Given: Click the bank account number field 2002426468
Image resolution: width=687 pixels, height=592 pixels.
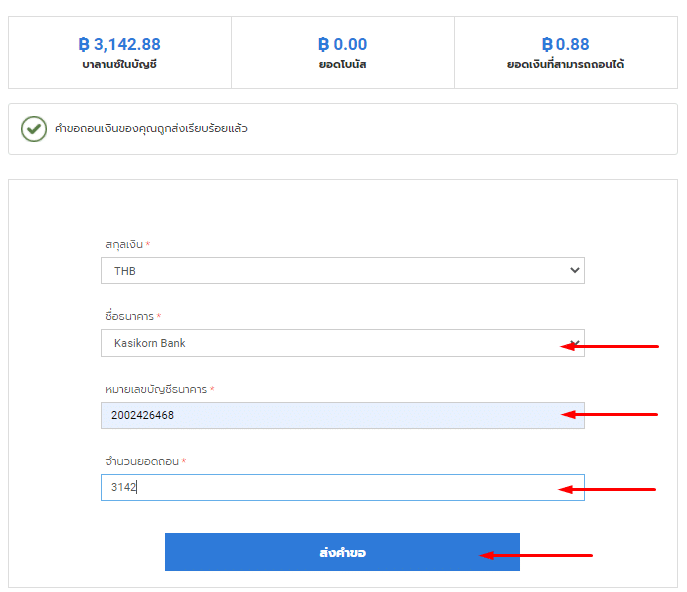Looking at the screenshot, I should (330, 415).
